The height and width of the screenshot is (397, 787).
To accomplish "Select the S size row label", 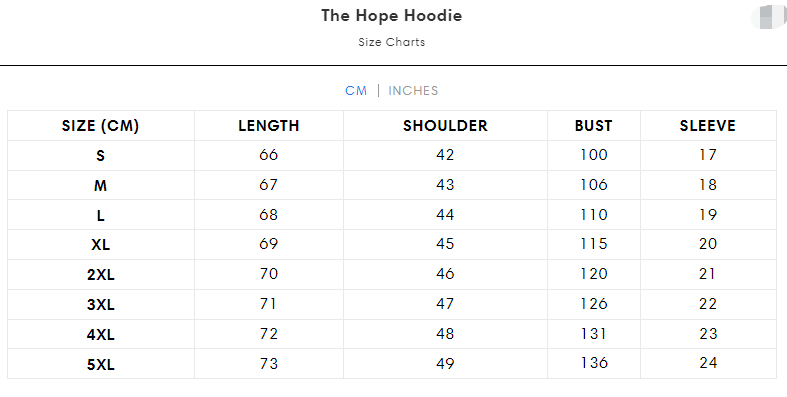I will pyautogui.click(x=100, y=156).
